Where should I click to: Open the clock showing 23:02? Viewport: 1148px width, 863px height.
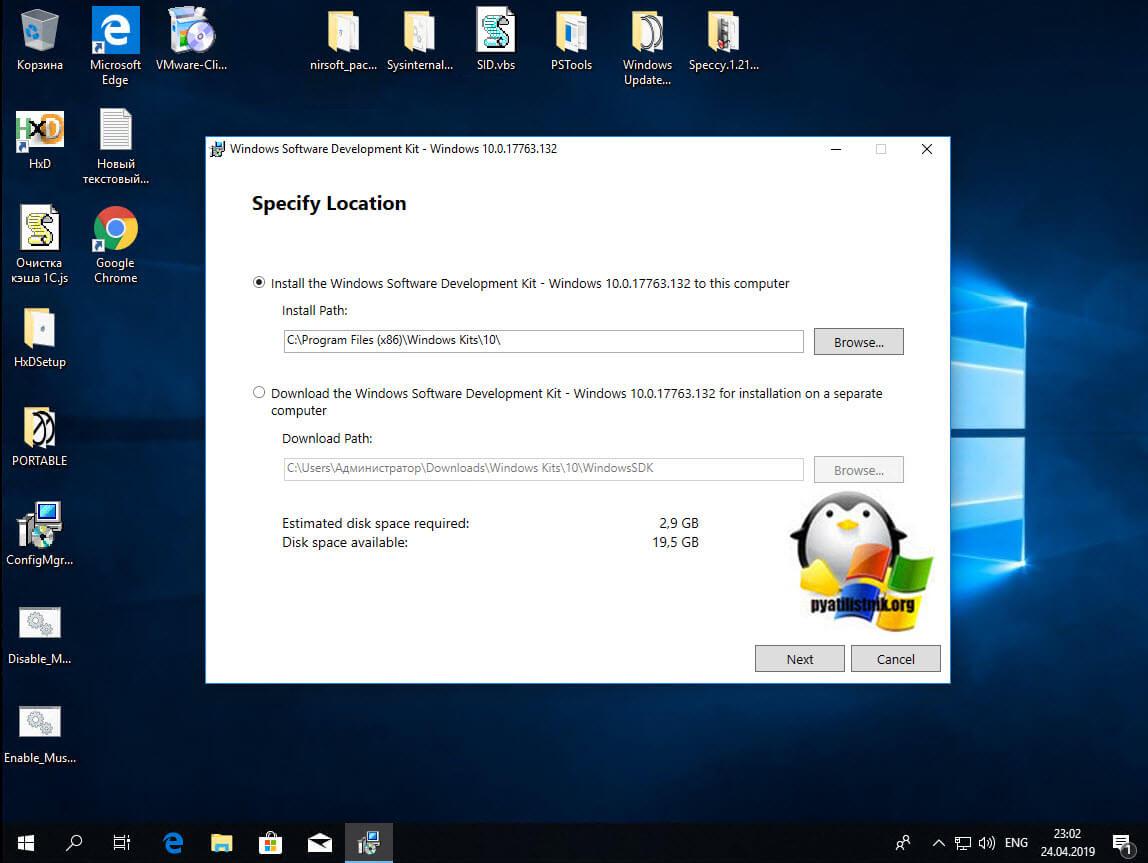1067,843
